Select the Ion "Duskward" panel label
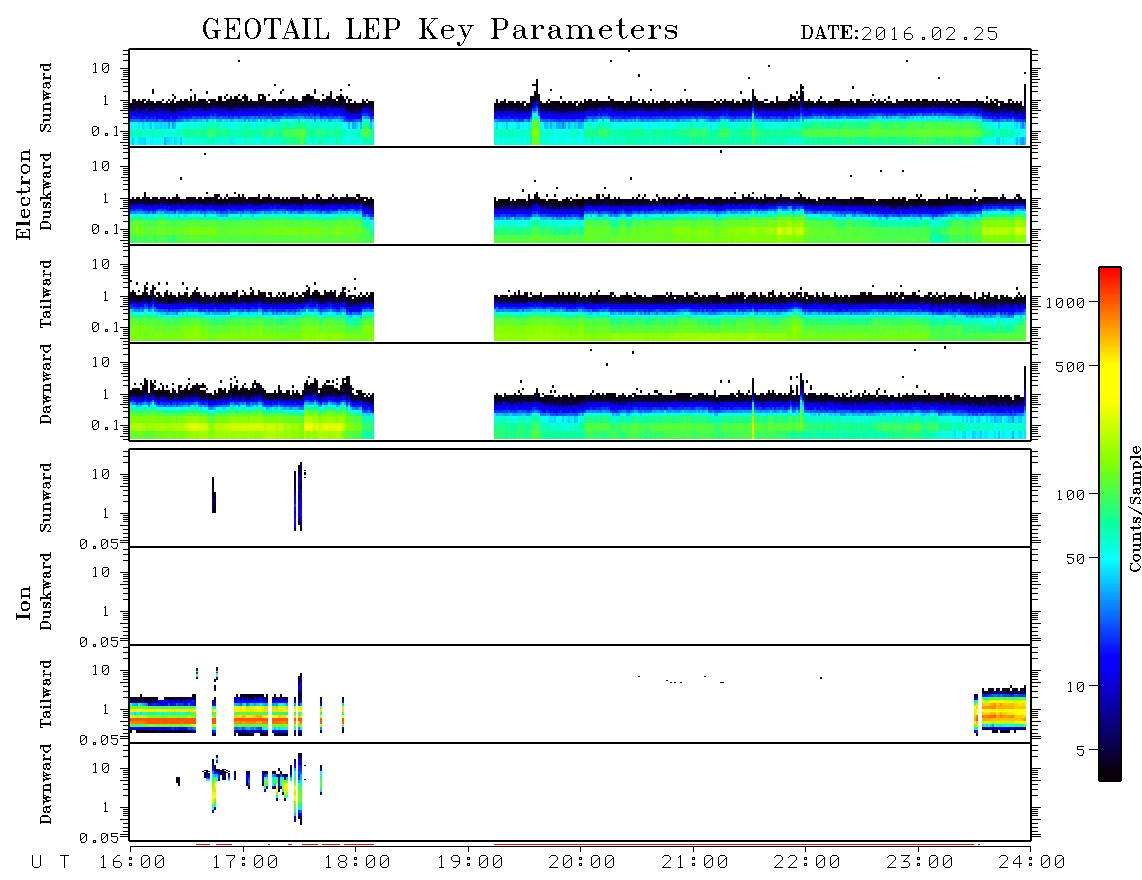The image size is (1142, 880). [46, 591]
